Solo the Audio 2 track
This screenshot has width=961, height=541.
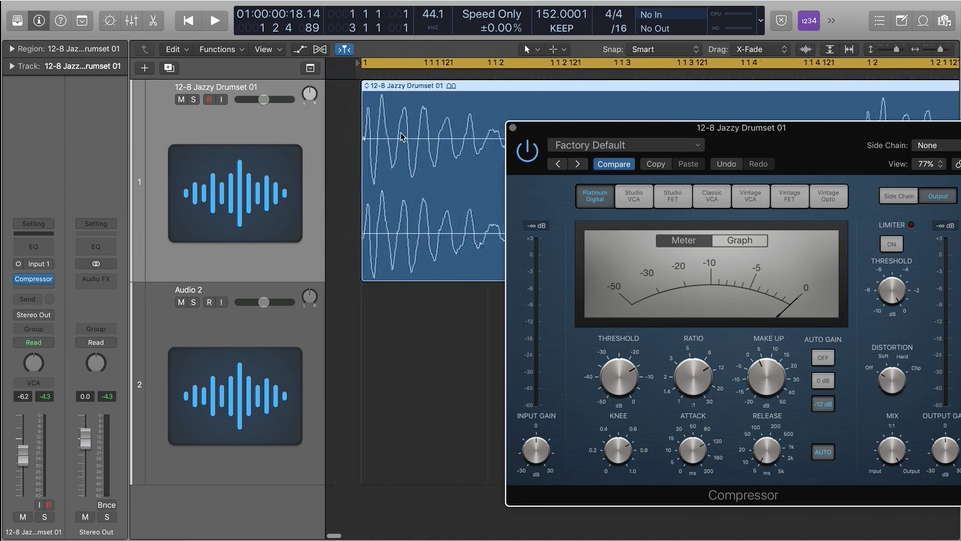click(x=193, y=302)
